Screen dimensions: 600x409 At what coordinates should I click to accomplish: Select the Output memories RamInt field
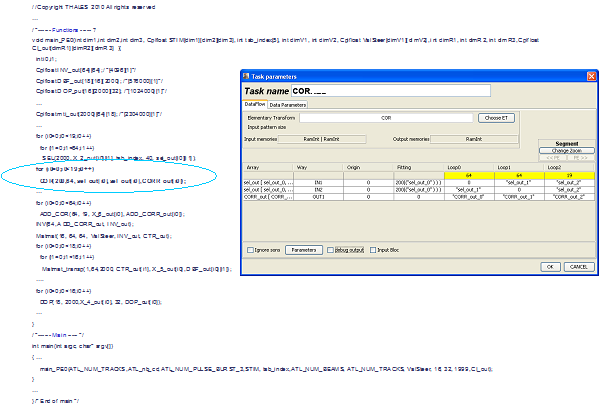(472, 138)
